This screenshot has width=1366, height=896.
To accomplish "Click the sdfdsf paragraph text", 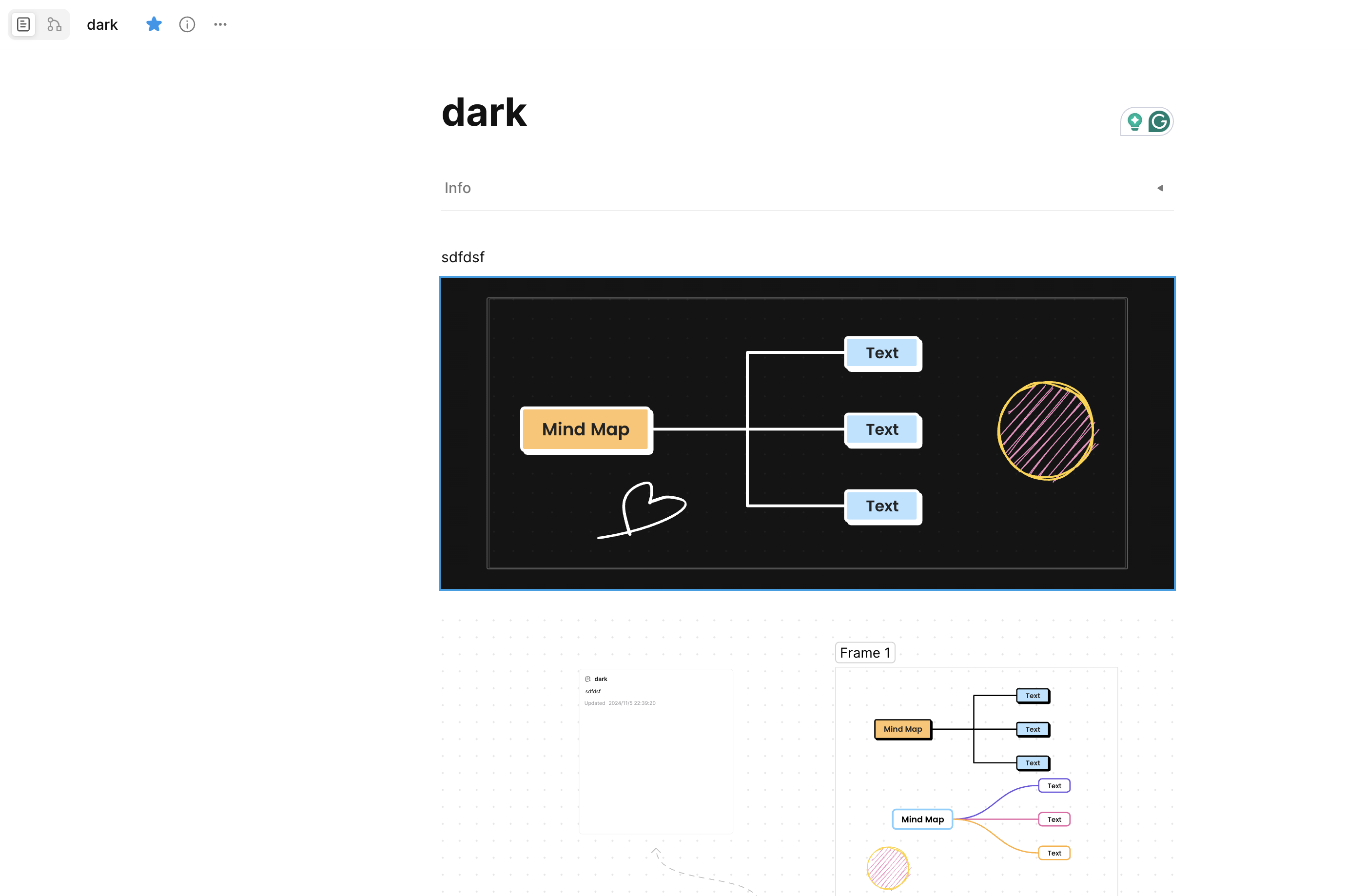I will coord(463,257).
